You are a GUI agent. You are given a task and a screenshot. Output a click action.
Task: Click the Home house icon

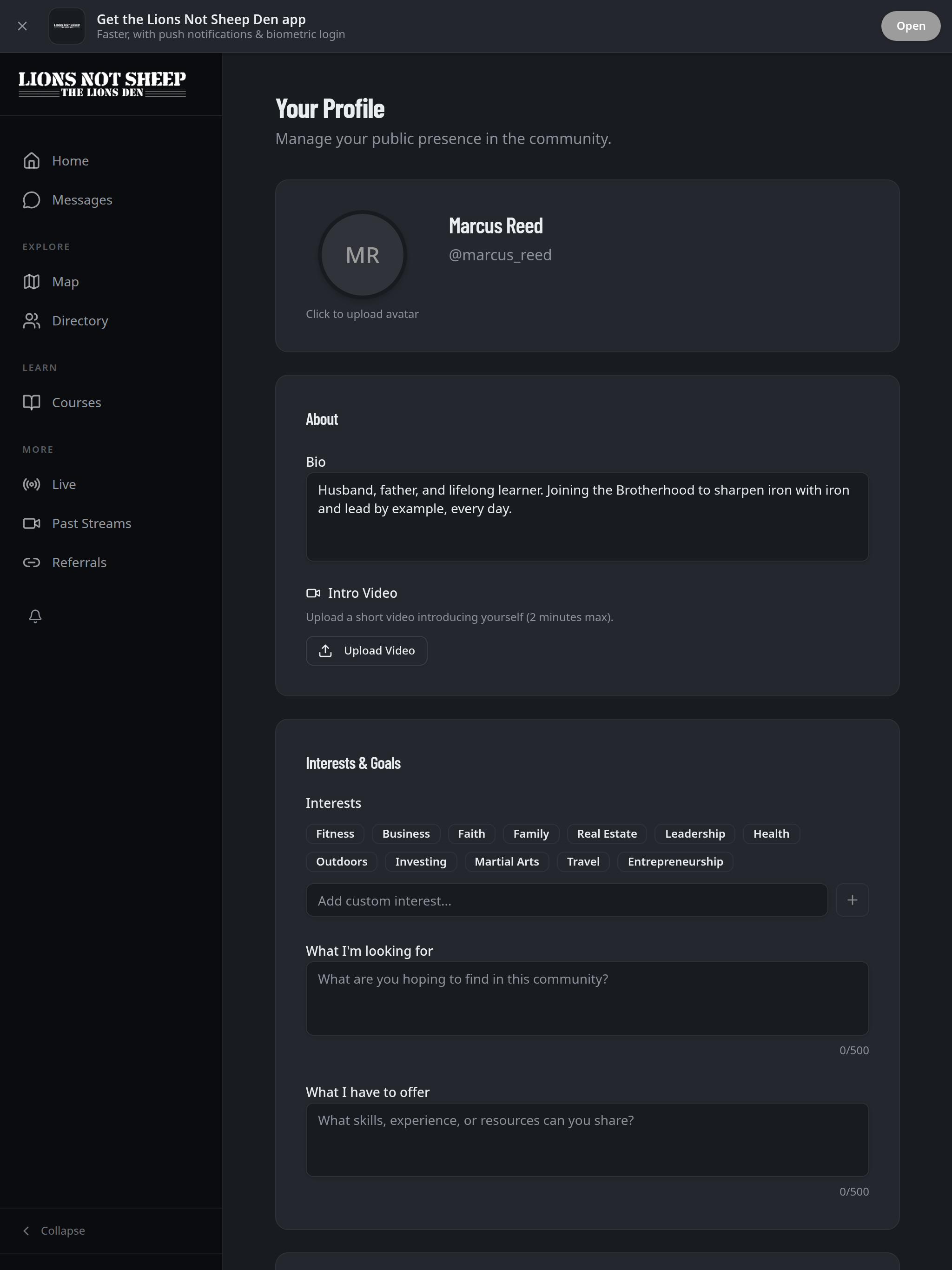click(x=32, y=161)
